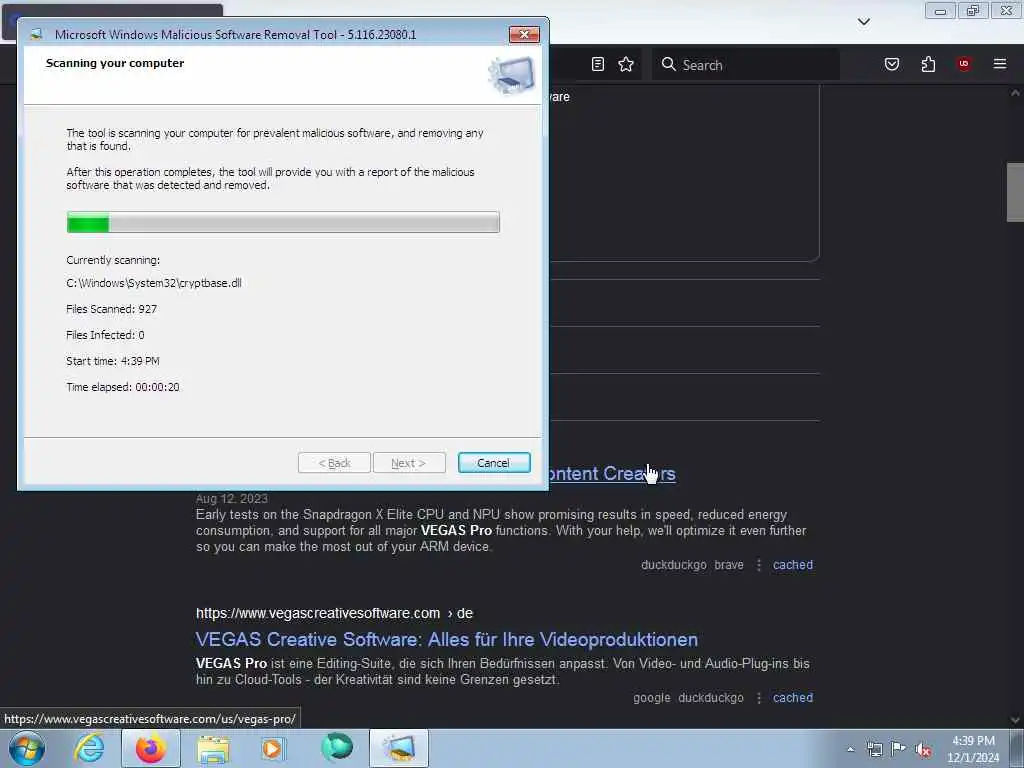Expand the Firefox tab list chevron
Image resolution: width=1024 pixels, height=768 pixels.
pyautogui.click(x=863, y=22)
